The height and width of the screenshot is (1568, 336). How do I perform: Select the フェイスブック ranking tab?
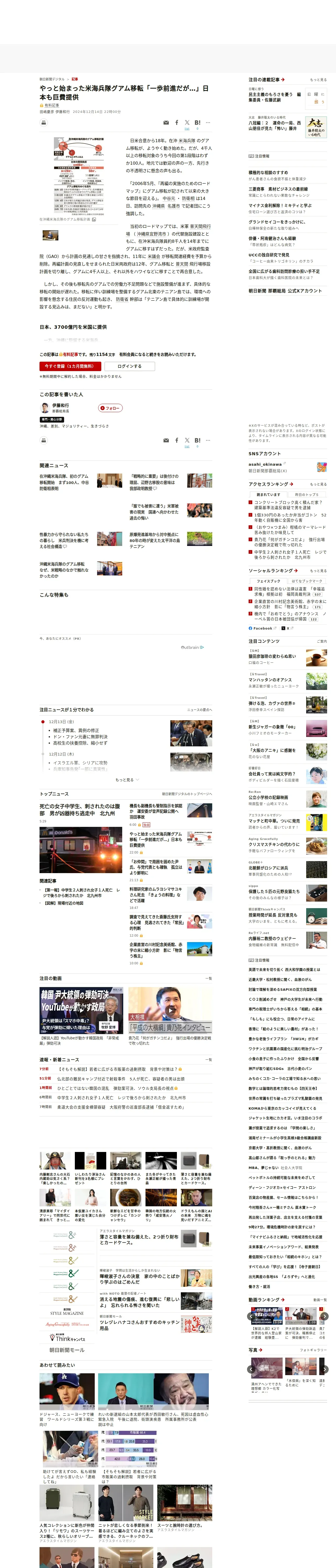coord(268,581)
